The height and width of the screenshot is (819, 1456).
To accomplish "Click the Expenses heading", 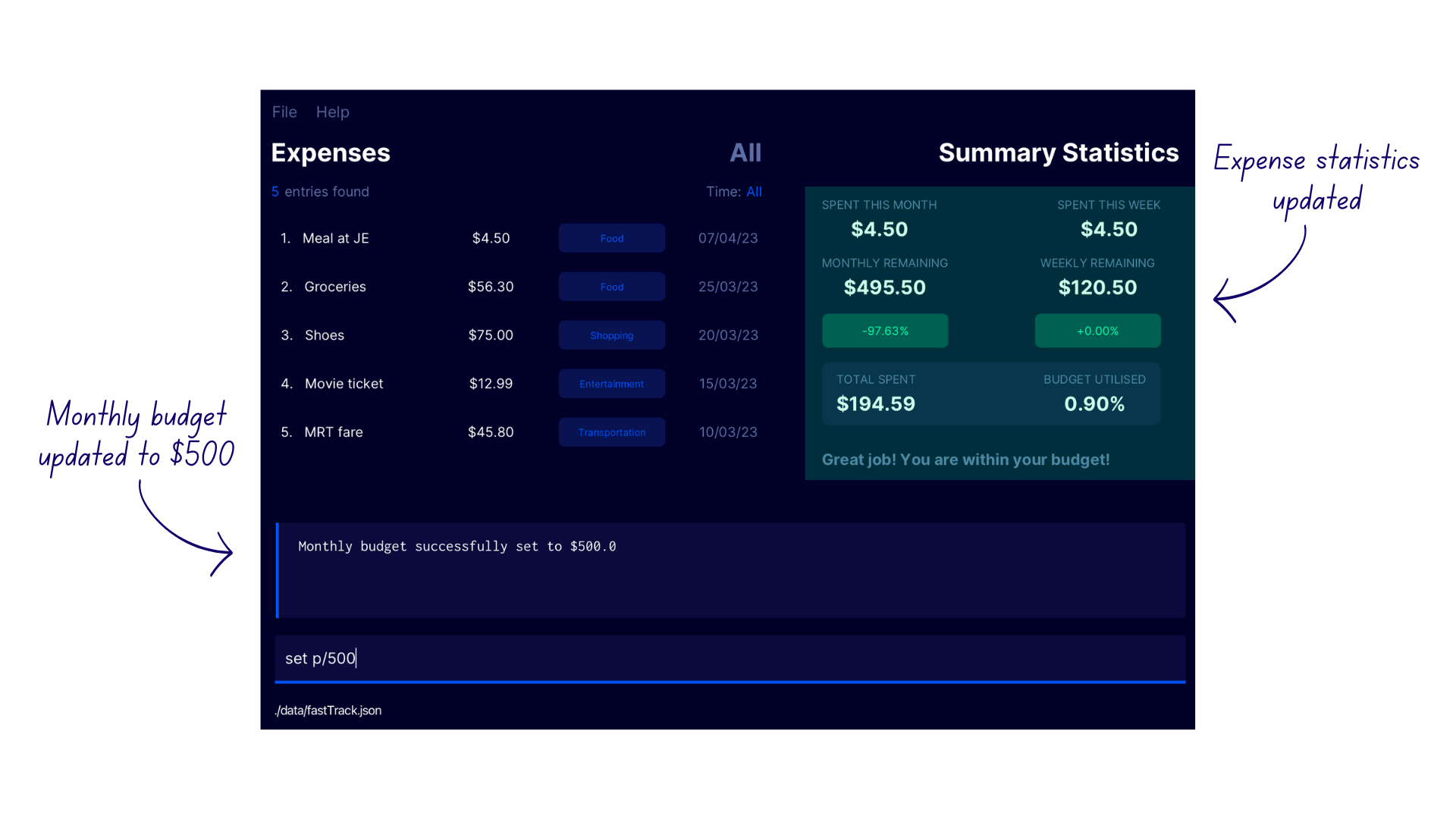I will (x=331, y=152).
